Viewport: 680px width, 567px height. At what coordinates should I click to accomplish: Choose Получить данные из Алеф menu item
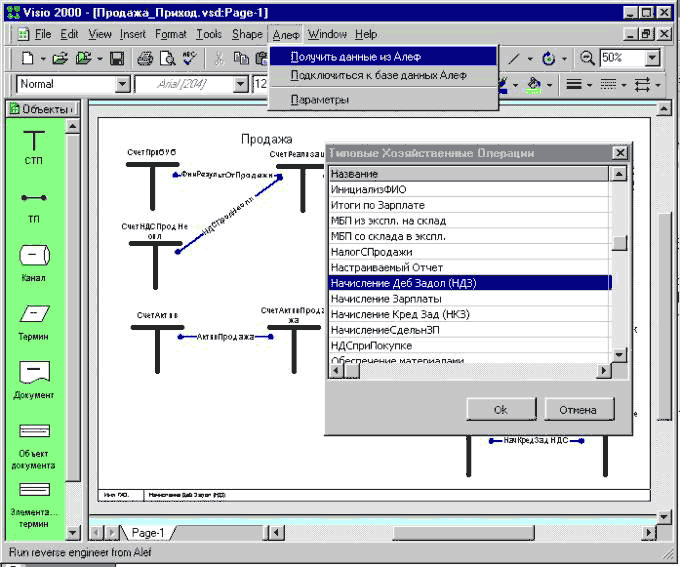[383, 56]
